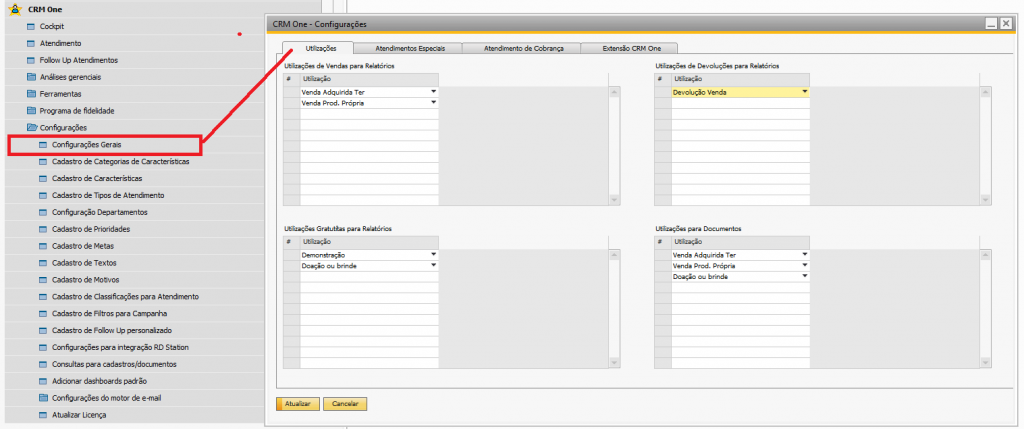The height and width of the screenshot is (429, 1024).
Task: Click the Programa de fidelidade folder icon
Action: click(x=31, y=111)
